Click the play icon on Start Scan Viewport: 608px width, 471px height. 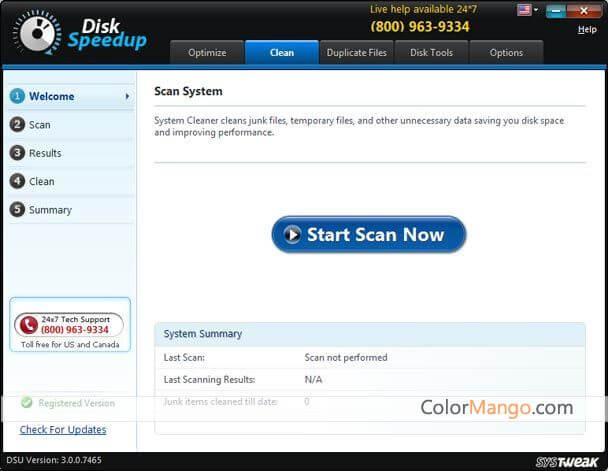292,235
